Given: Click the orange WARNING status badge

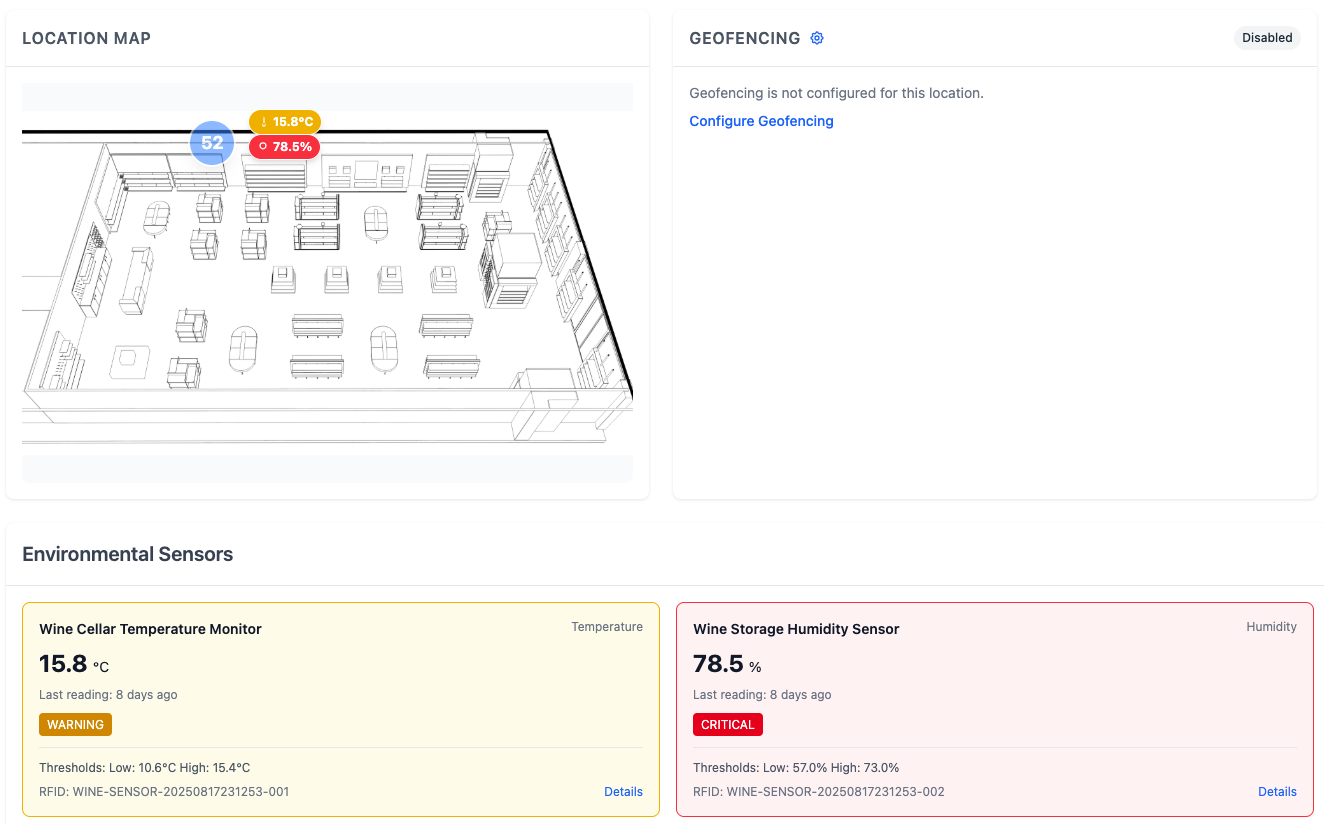Looking at the screenshot, I should pyautogui.click(x=75, y=725).
